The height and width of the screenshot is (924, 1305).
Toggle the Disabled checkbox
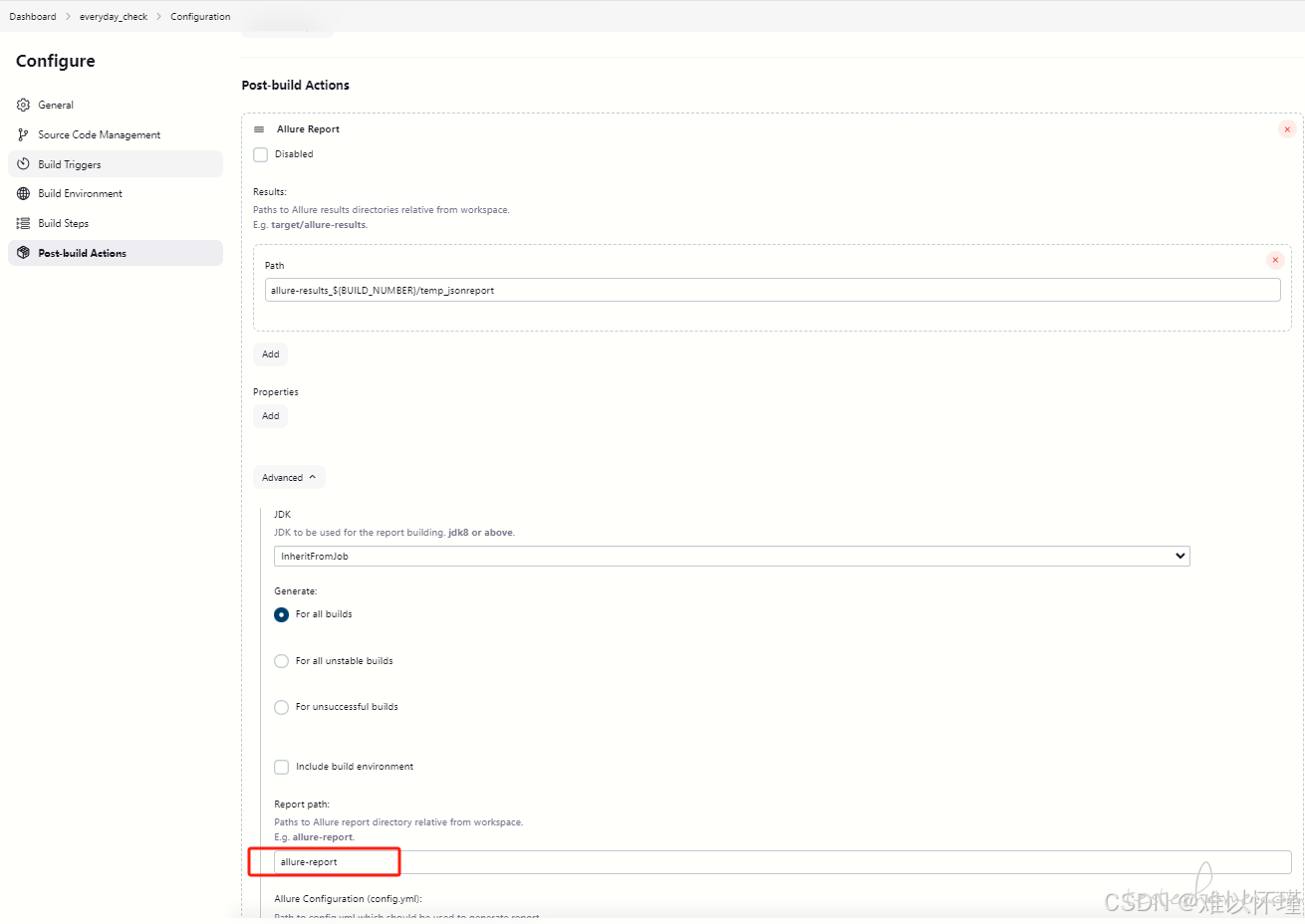[261, 154]
